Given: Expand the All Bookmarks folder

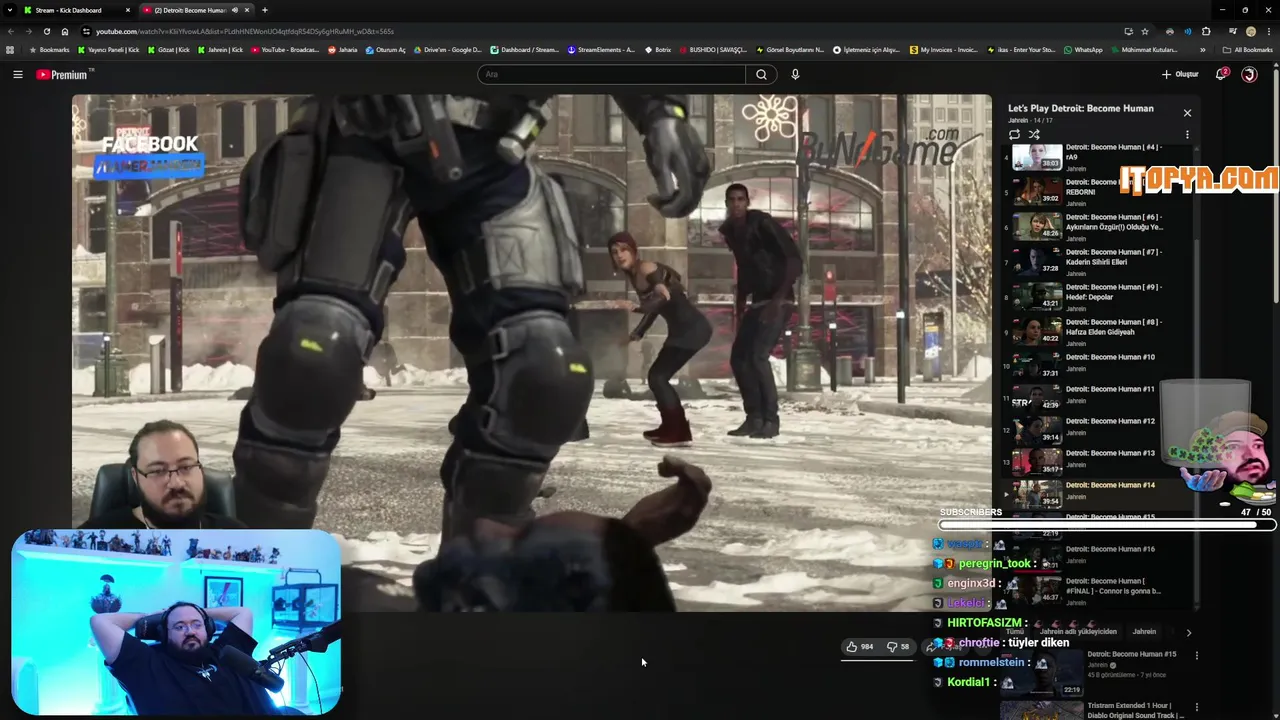Looking at the screenshot, I should pyautogui.click(x=1247, y=50).
